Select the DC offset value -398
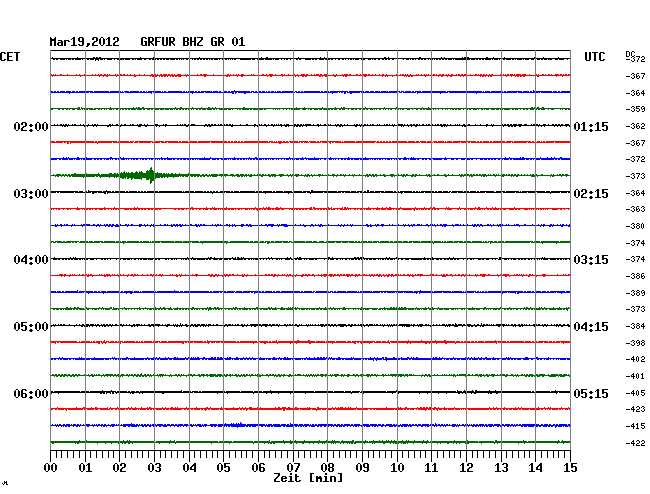The height and width of the screenshot is (494, 650). (635, 343)
